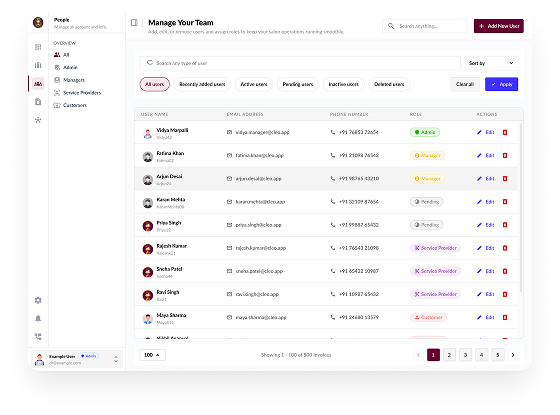Open settings gear in left rail

click(x=38, y=300)
